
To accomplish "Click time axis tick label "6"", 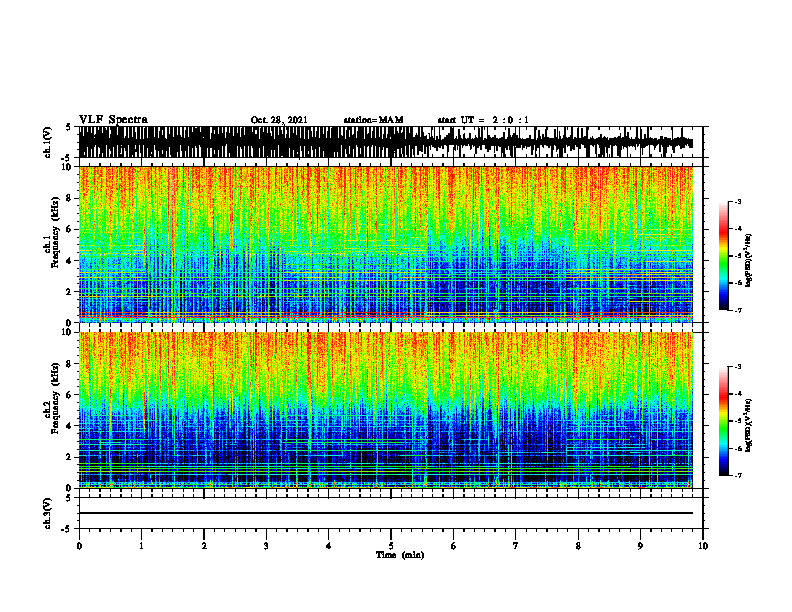I will click(453, 546).
